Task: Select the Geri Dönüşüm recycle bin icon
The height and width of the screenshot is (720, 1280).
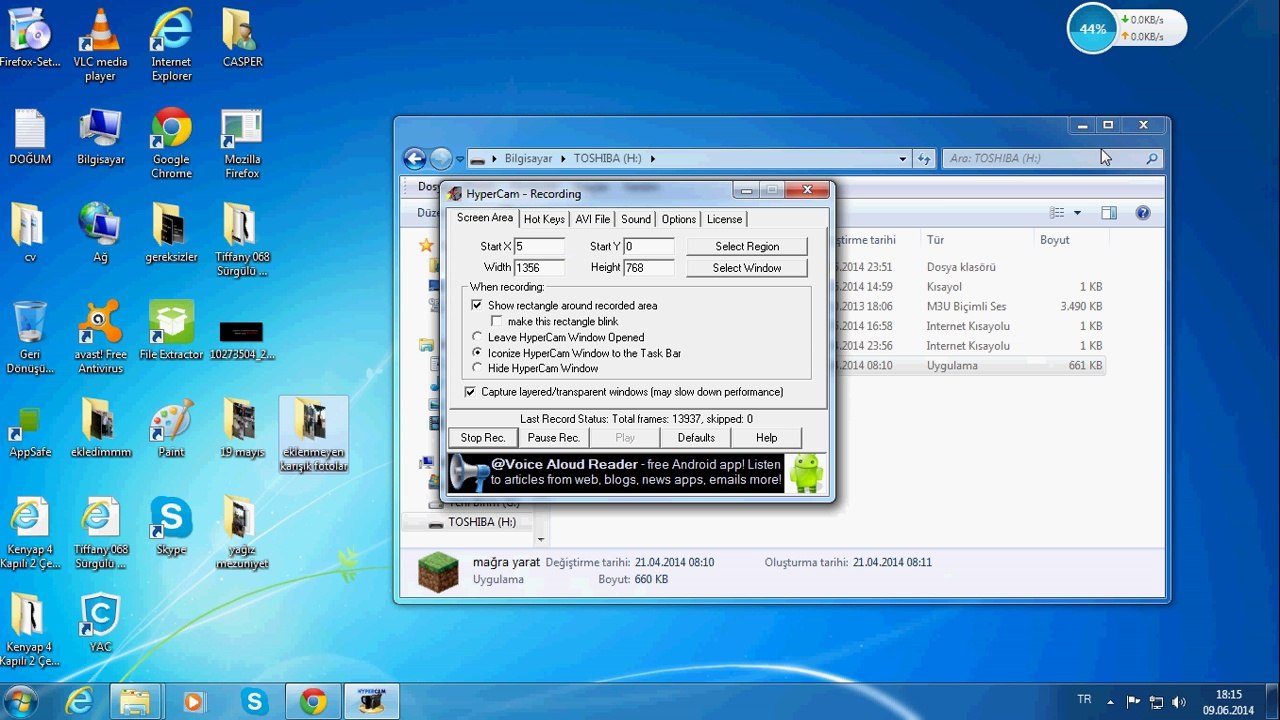Action: coord(30,337)
